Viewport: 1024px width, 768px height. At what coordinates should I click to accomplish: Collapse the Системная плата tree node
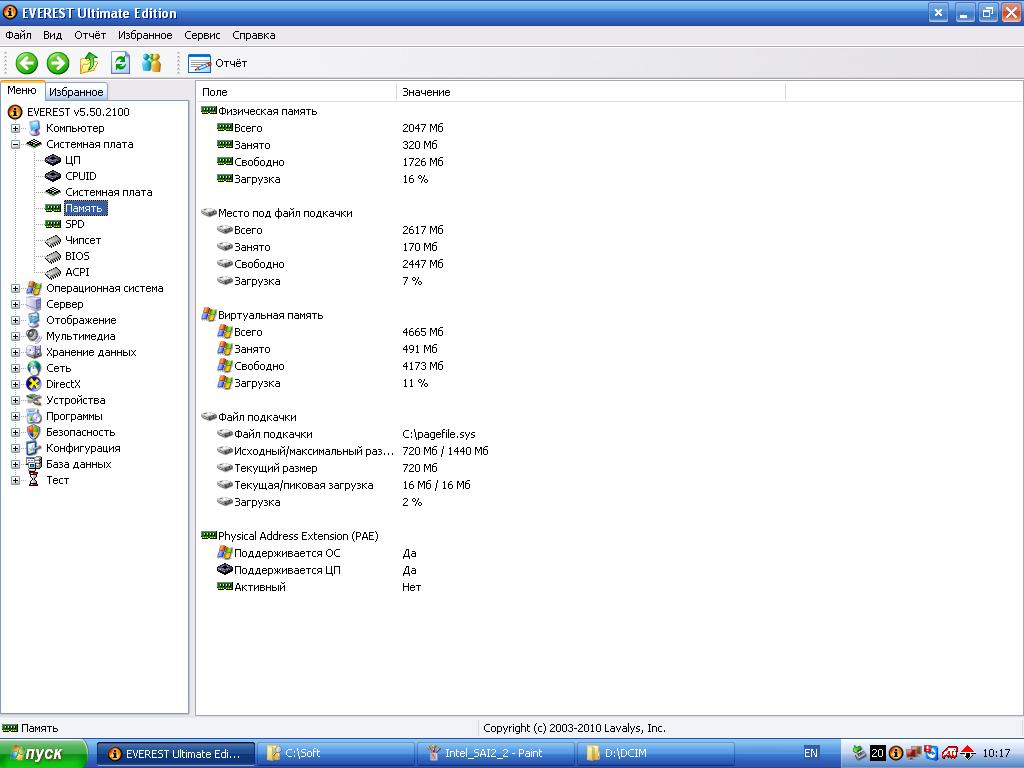pos(15,144)
